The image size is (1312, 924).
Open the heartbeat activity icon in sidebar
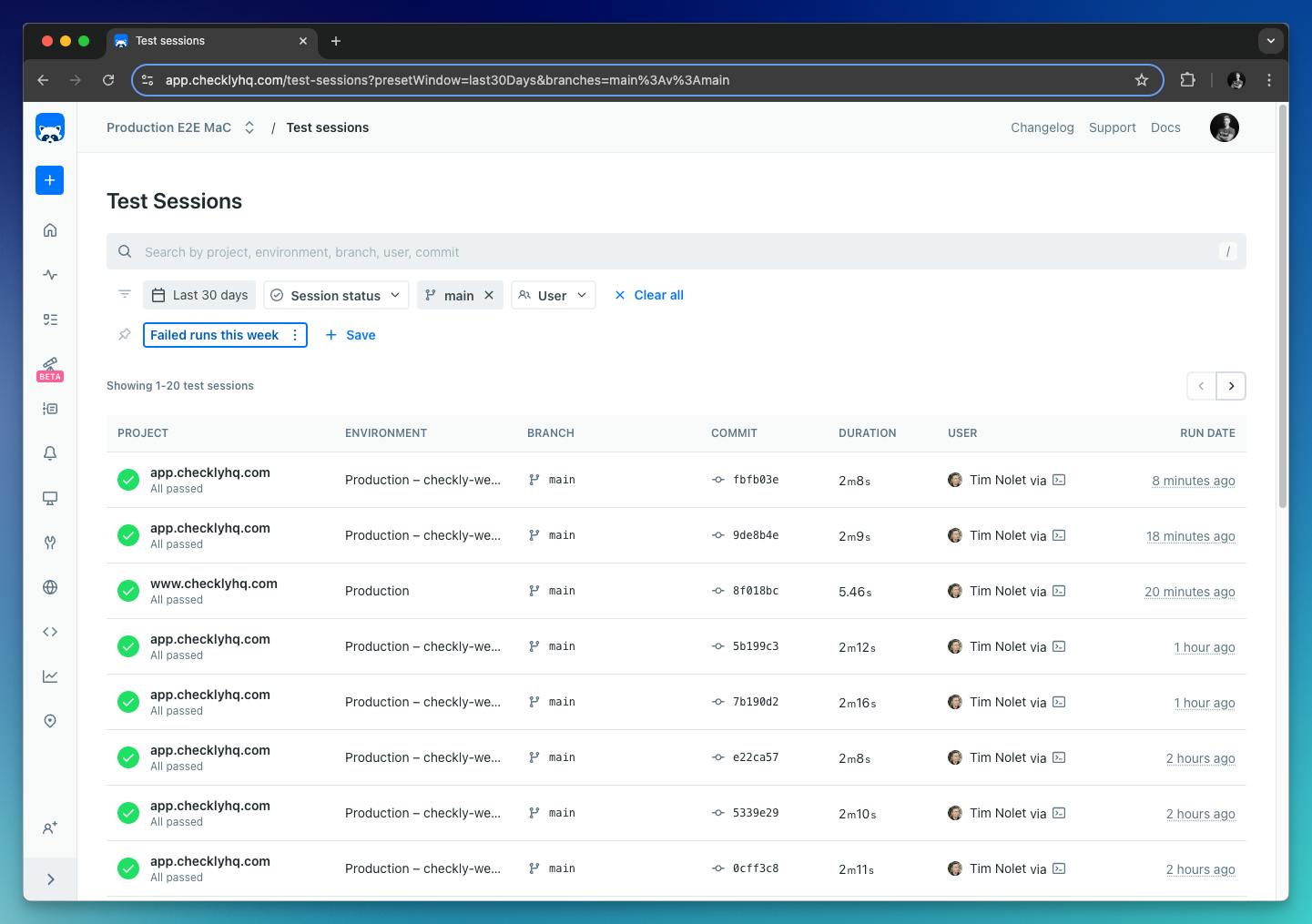(x=50, y=275)
